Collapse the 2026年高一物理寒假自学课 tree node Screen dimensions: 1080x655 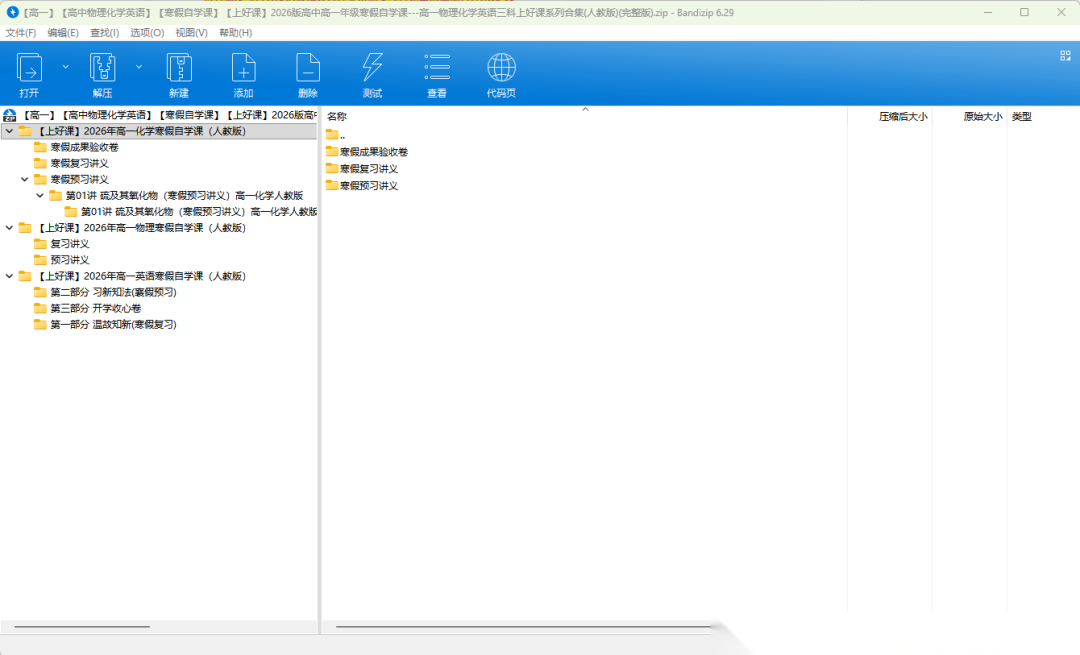(x=10, y=228)
